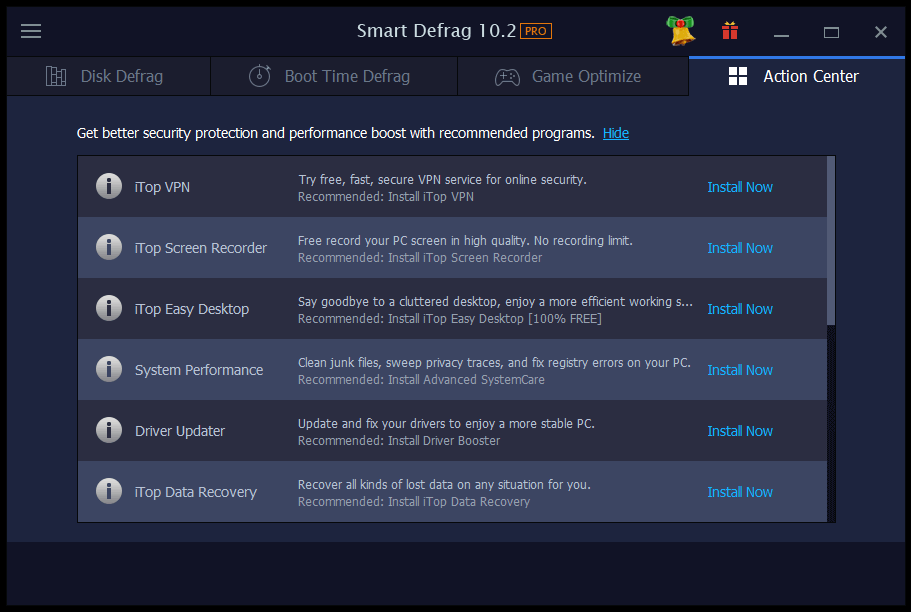Viewport: 911px width, 612px height.
Task: Switch to the Game Optimize tab
Action: (x=573, y=76)
